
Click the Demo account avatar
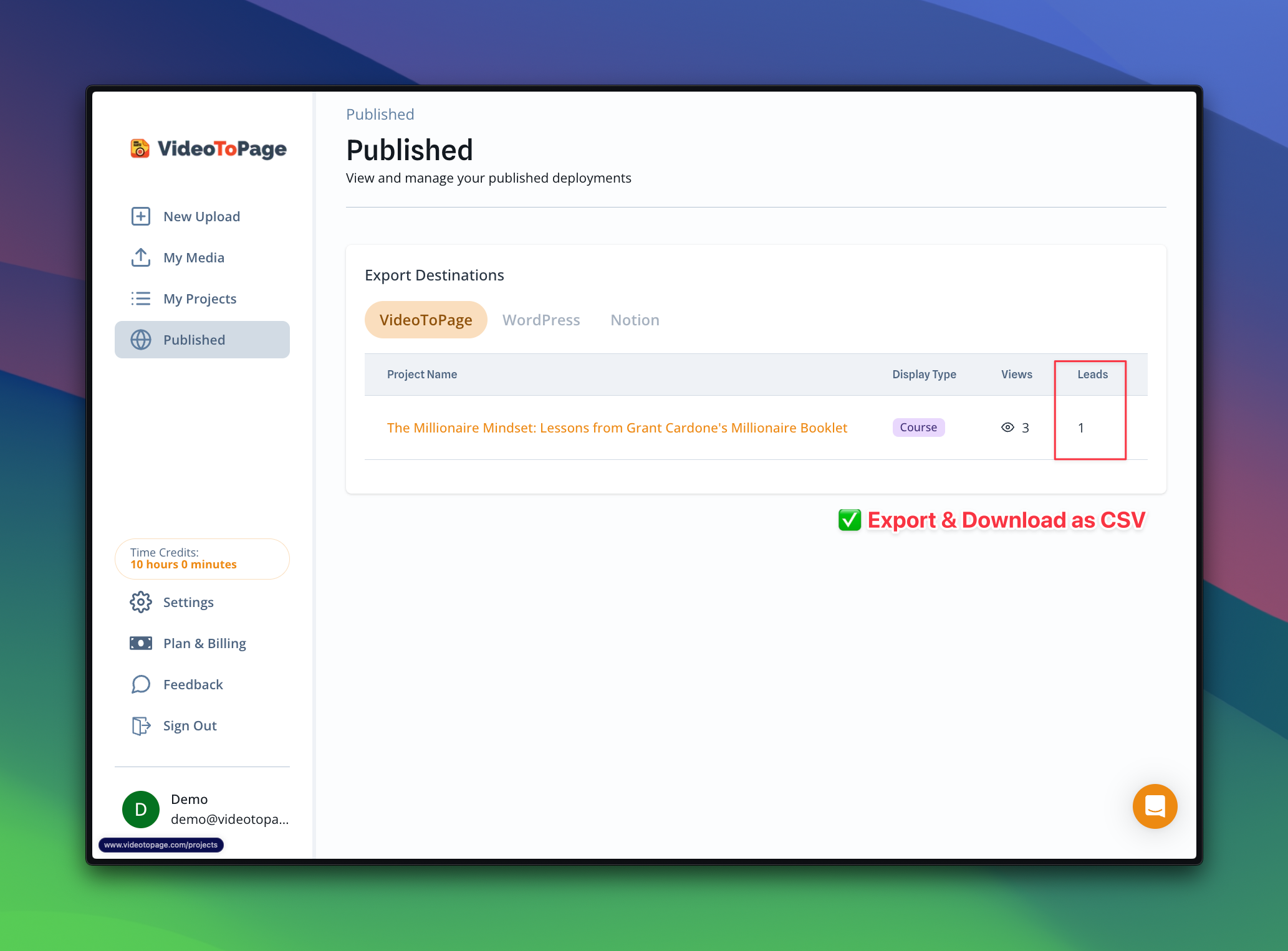coord(141,810)
